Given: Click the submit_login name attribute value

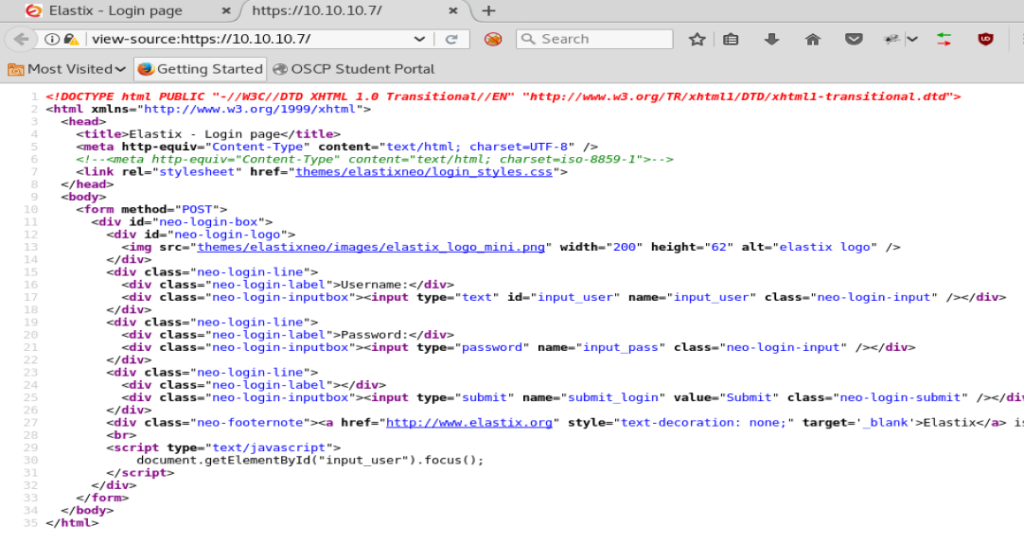Looking at the screenshot, I should (613, 398).
